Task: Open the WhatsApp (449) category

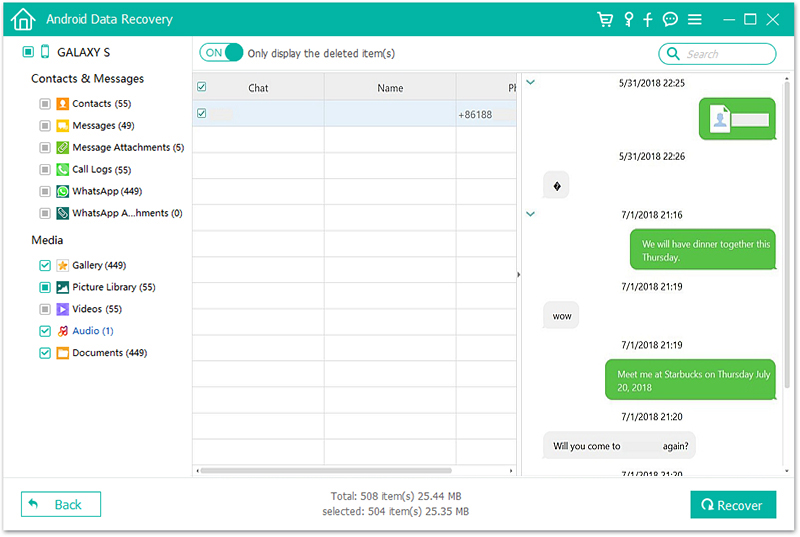Action: coord(107,191)
